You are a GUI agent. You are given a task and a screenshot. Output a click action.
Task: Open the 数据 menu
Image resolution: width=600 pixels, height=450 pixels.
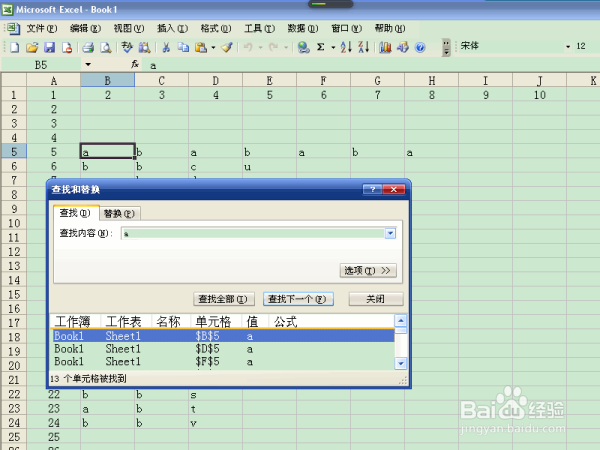pos(303,28)
